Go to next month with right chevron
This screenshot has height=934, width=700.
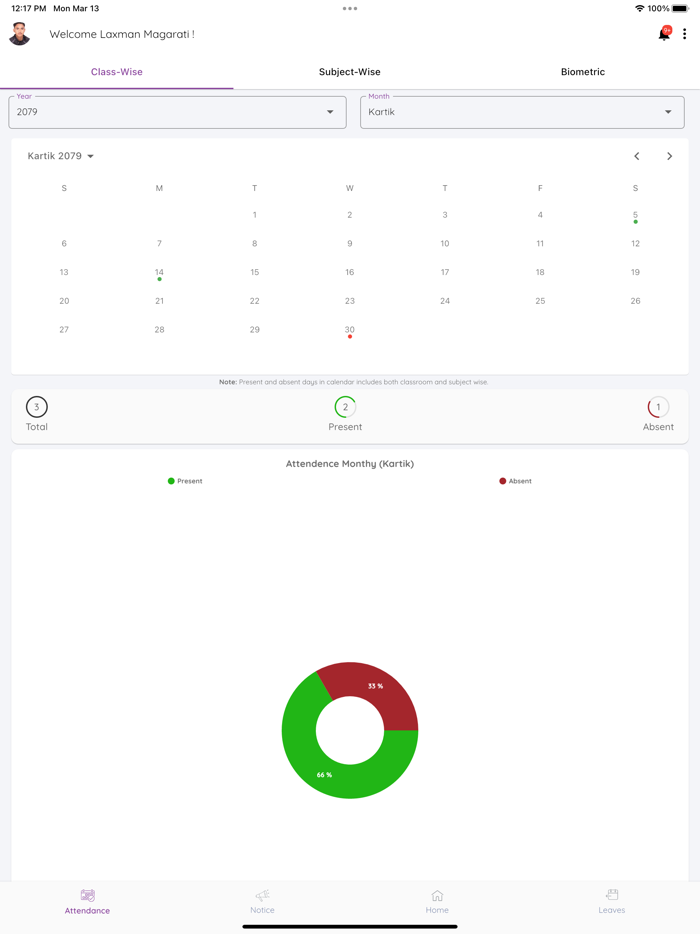pos(670,156)
